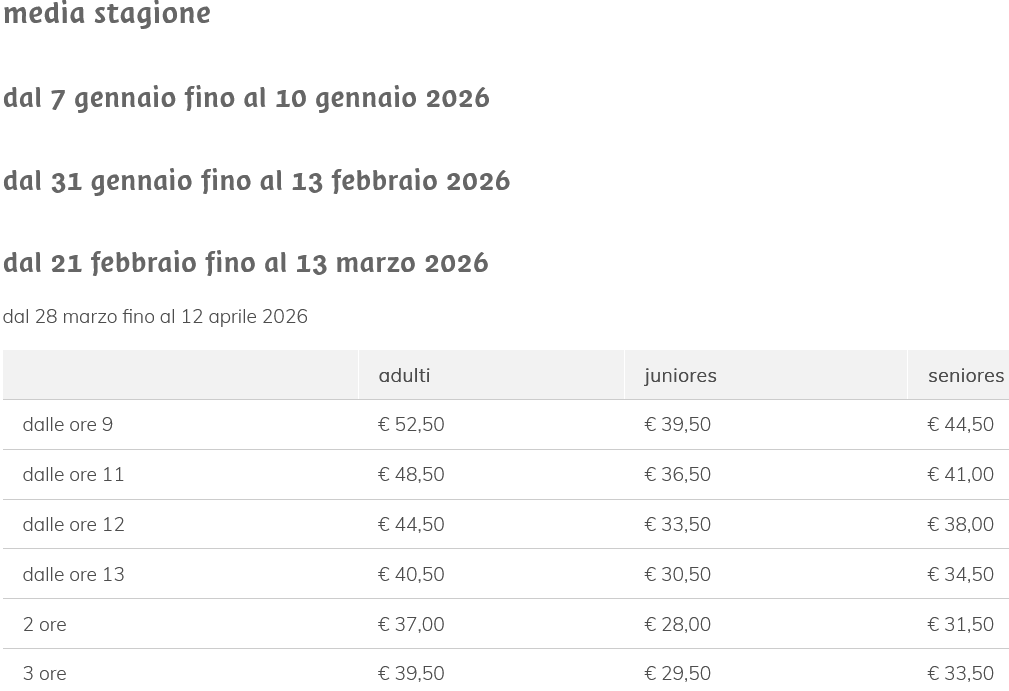Image resolution: width=1009 pixels, height=691 pixels.
Task: Select the "3 ore" row label
Action: (44, 673)
